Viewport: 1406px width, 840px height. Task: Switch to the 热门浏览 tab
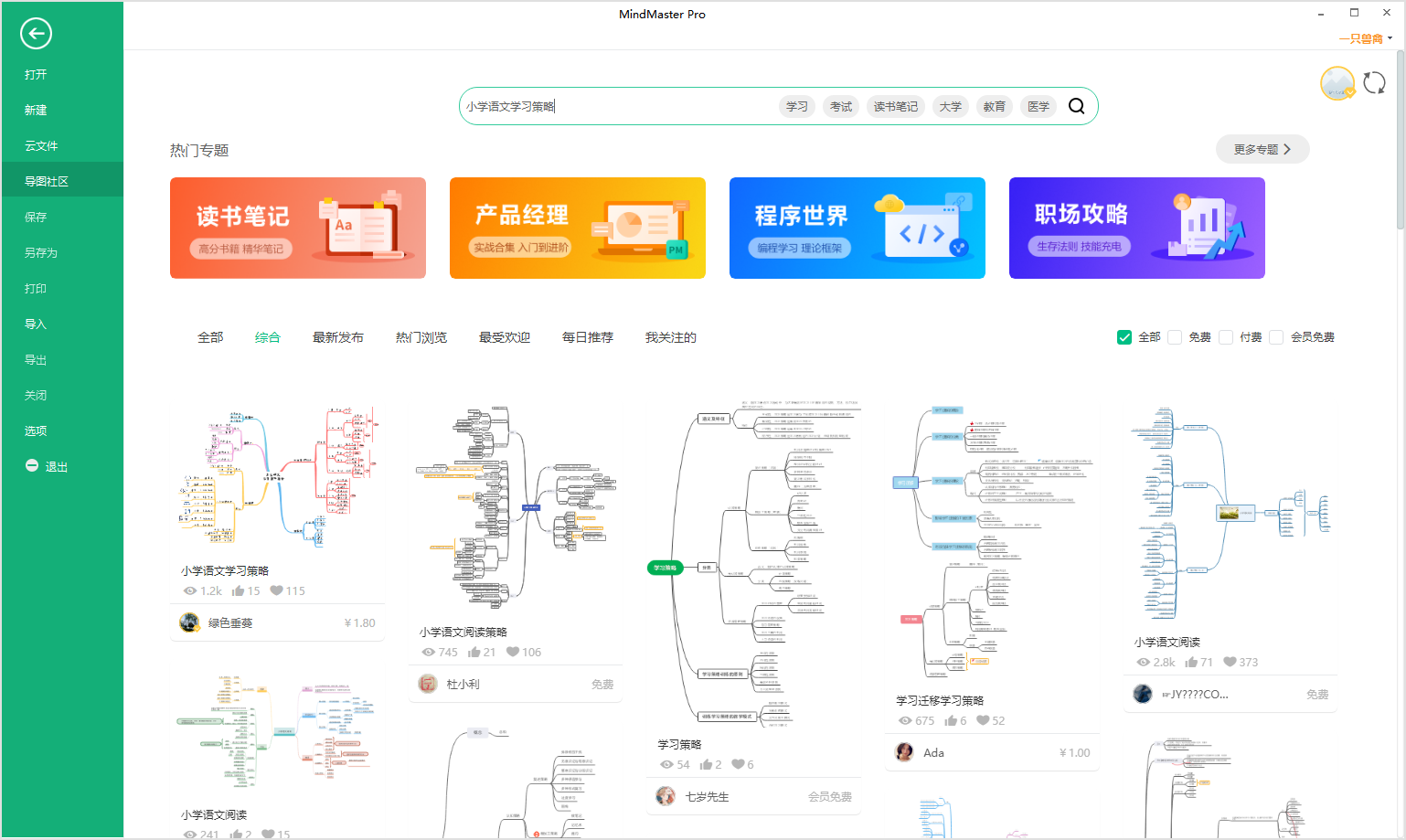pyautogui.click(x=421, y=337)
